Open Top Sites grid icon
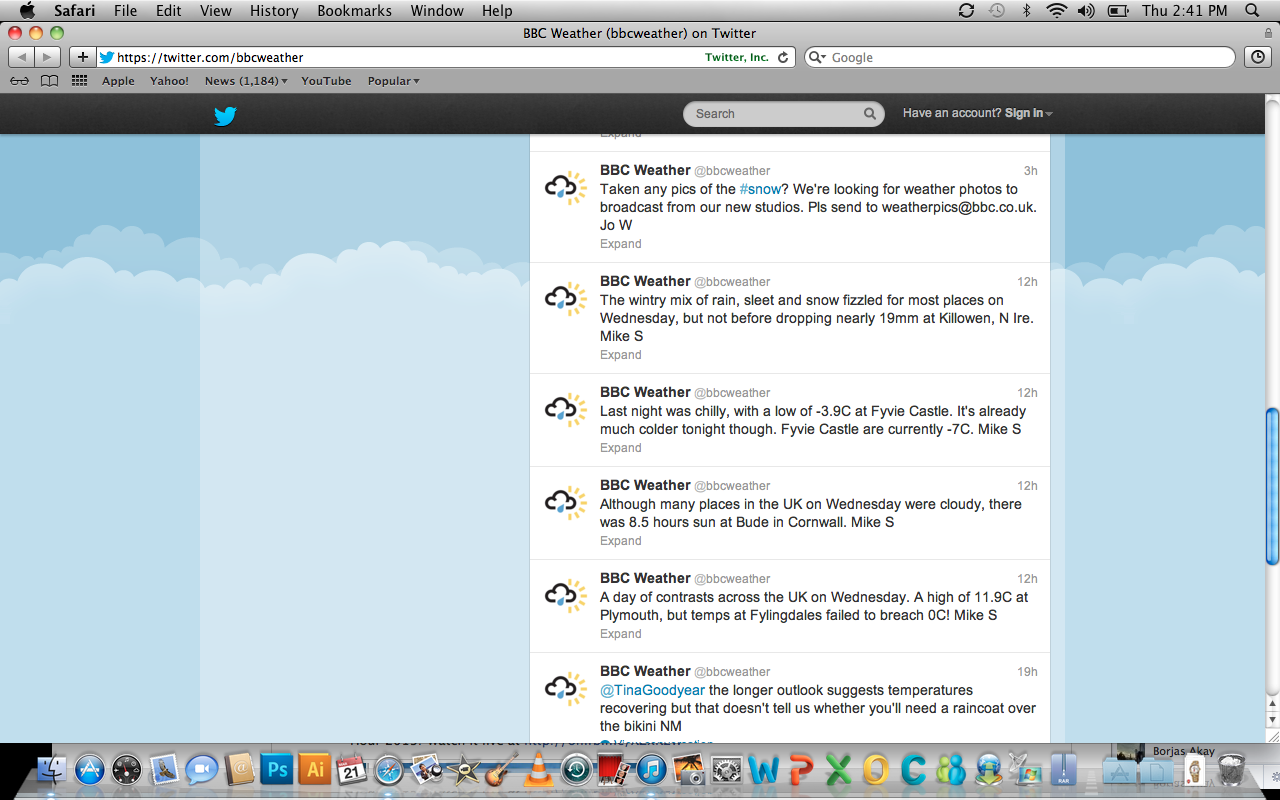 coord(79,81)
